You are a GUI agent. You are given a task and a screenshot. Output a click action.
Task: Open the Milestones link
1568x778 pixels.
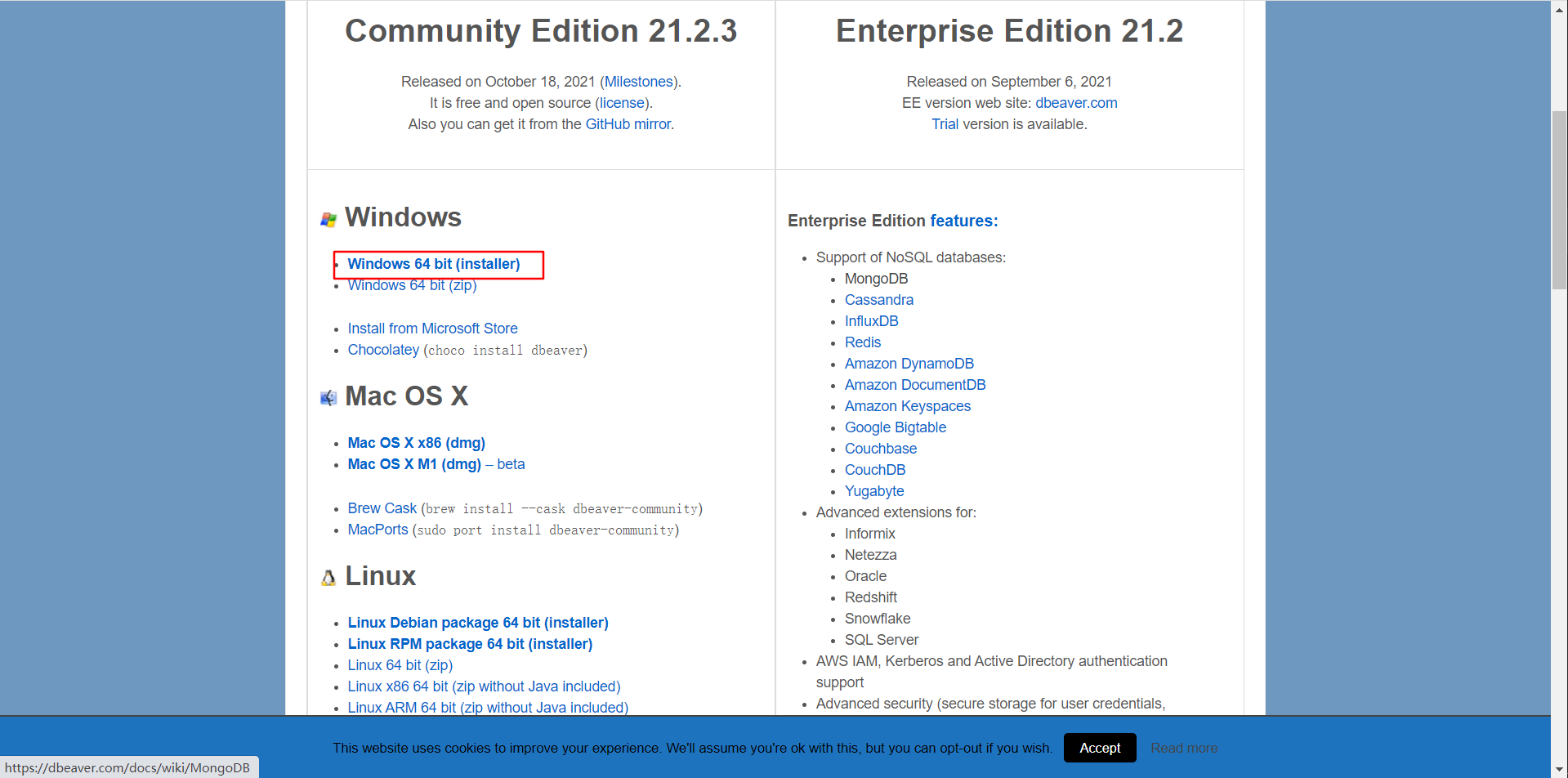coord(638,82)
